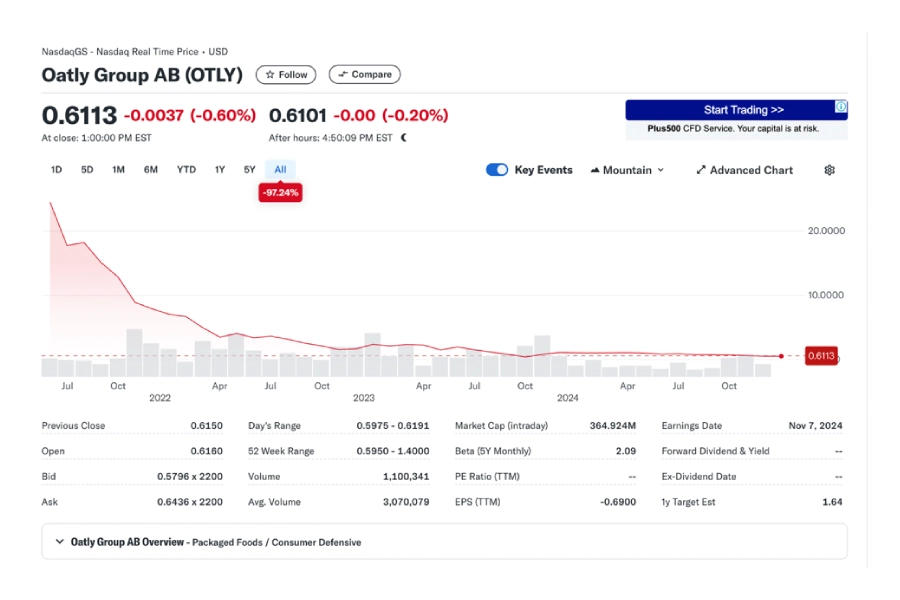This screenshot has width=900, height=600.
Task: Click the Start Trading ad button
Action: [736, 110]
